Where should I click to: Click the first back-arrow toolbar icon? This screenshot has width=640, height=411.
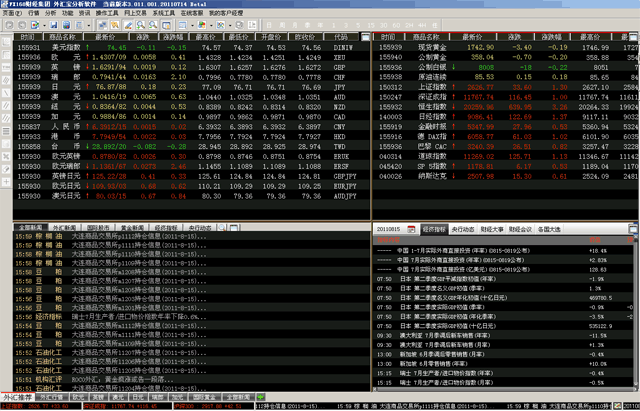[9, 25]
